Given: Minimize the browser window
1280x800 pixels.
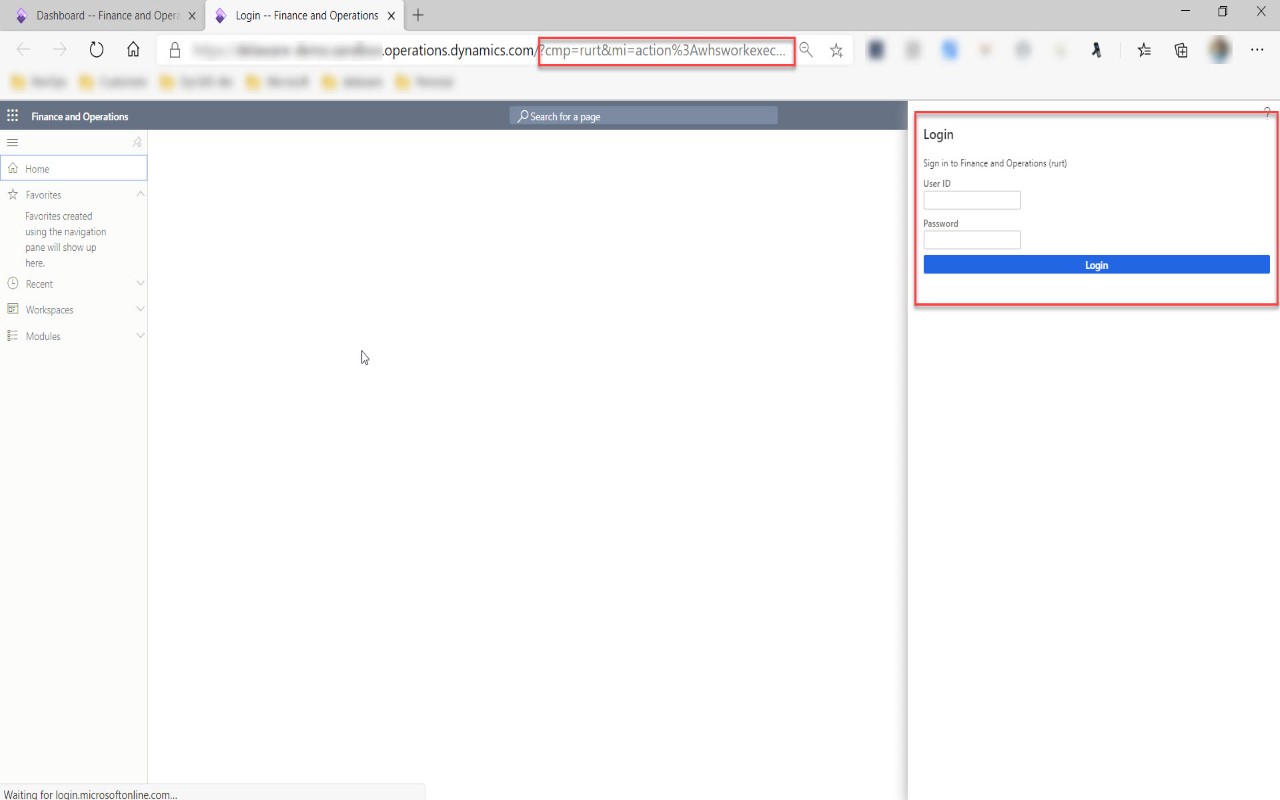Looking at the screenshot, I should click(x=1185, y=12).
